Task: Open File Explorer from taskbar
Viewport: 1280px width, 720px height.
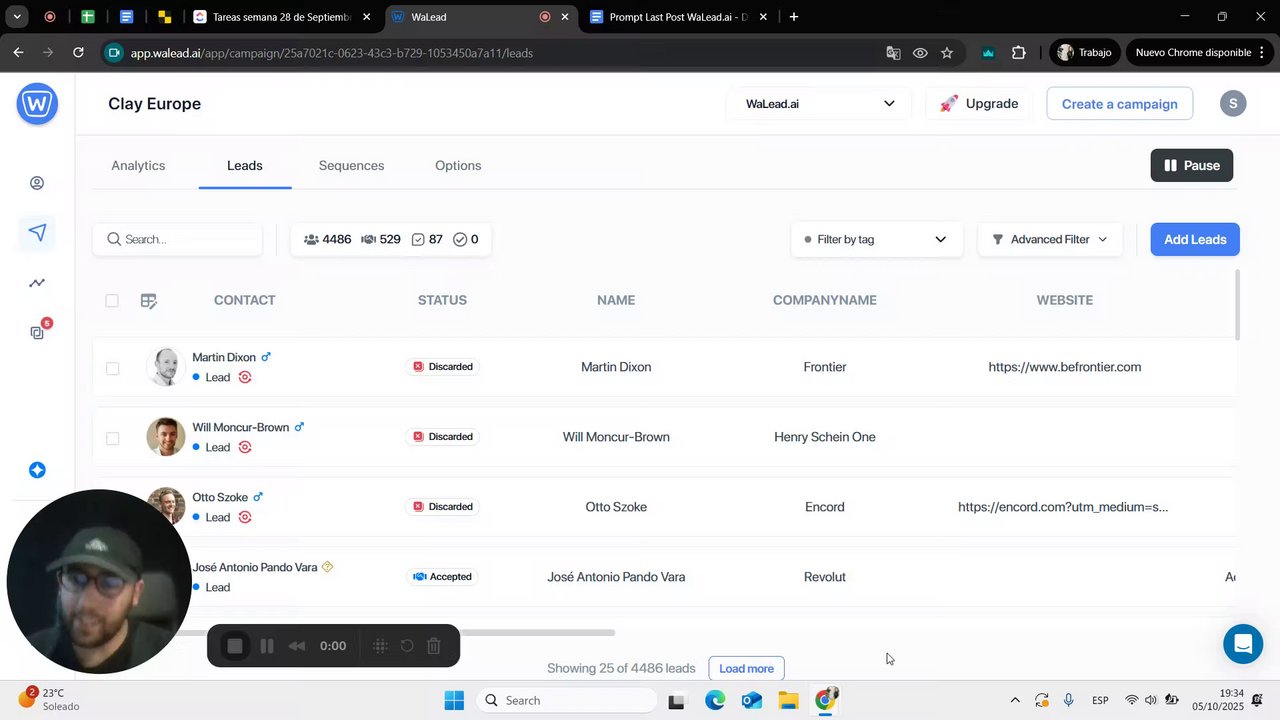Action: (788, 700)
